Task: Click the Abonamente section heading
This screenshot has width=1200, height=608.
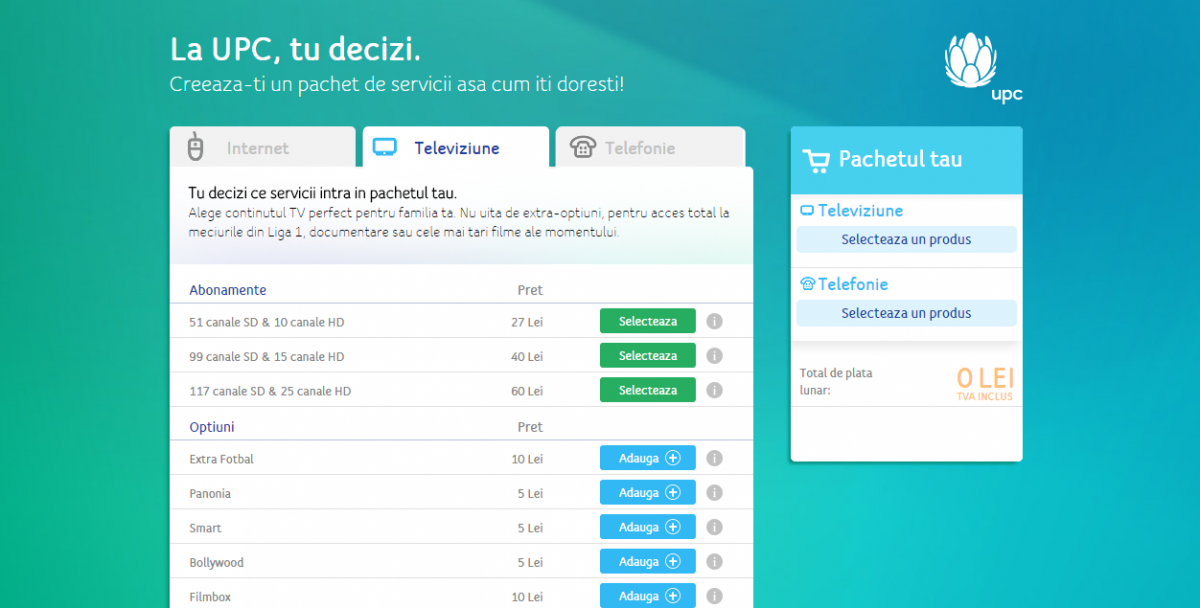Action: [x=228, y=290]
